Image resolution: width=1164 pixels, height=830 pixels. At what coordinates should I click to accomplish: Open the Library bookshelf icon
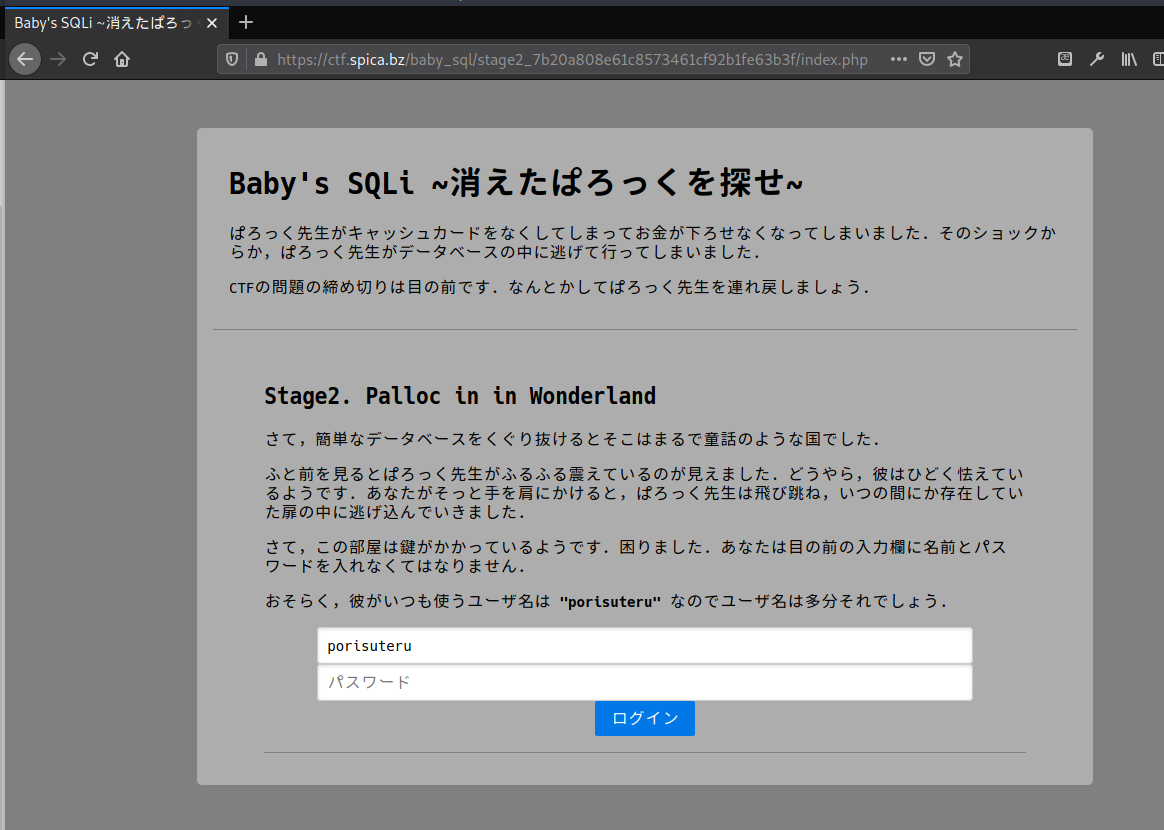1128,59
